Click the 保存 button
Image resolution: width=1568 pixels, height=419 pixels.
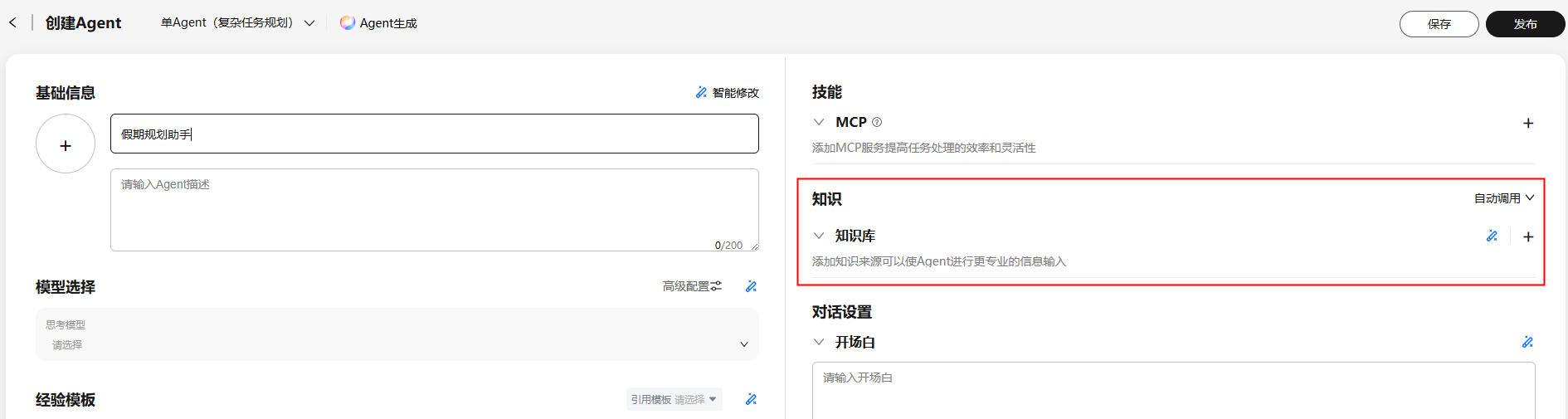click(1439, 24)
